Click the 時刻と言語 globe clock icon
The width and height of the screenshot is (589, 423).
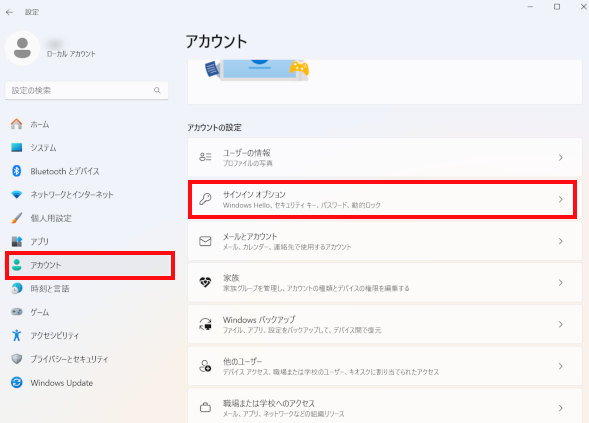coord(17,288)
